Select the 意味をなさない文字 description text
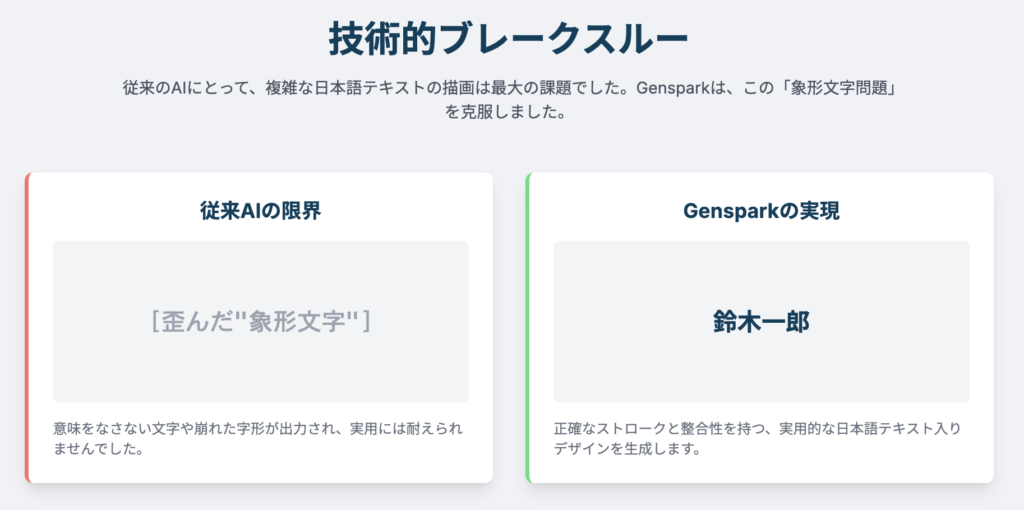Screen dimensions: 1024x510 point(259,439)
